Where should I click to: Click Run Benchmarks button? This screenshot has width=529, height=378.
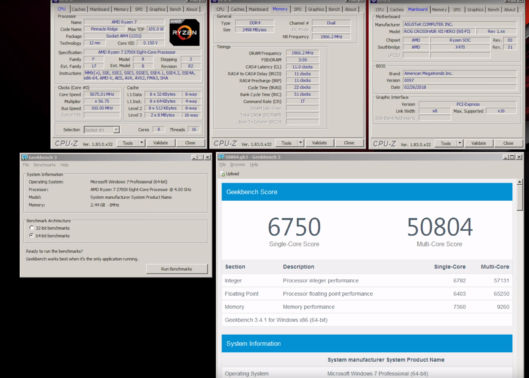click(x=177, y=269)
